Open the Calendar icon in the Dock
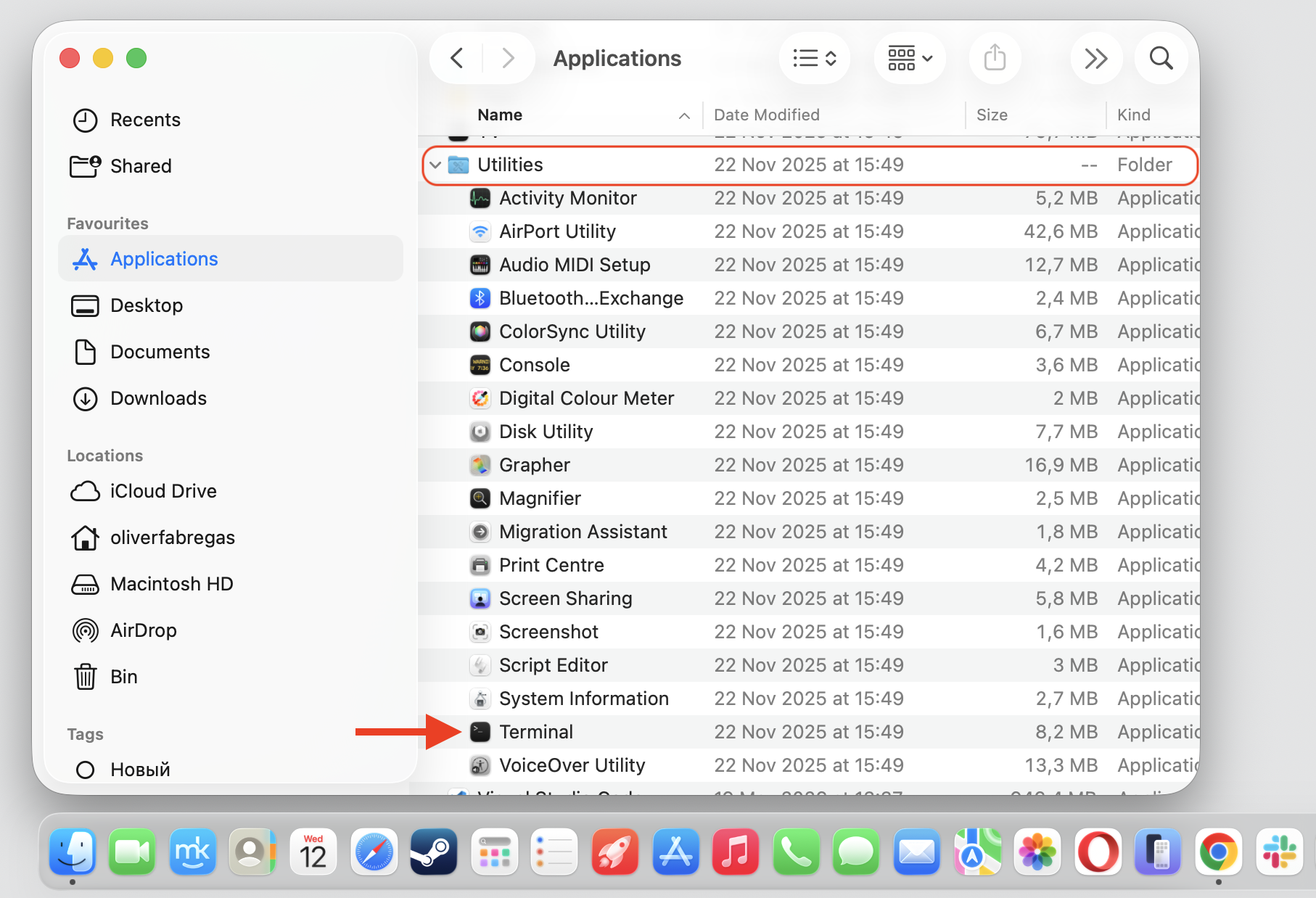 (x=313, y=852)
